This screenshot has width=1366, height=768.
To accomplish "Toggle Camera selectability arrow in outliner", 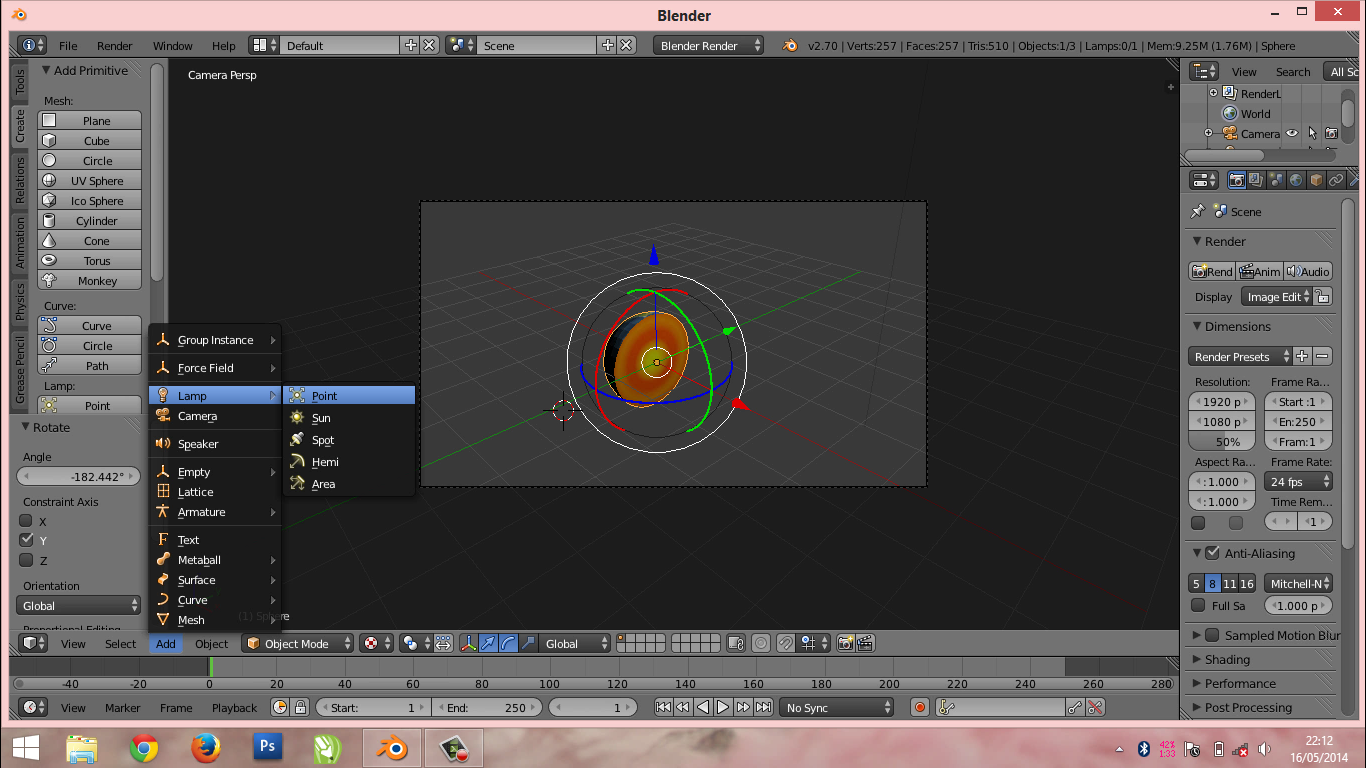I will click(1312, 133).
